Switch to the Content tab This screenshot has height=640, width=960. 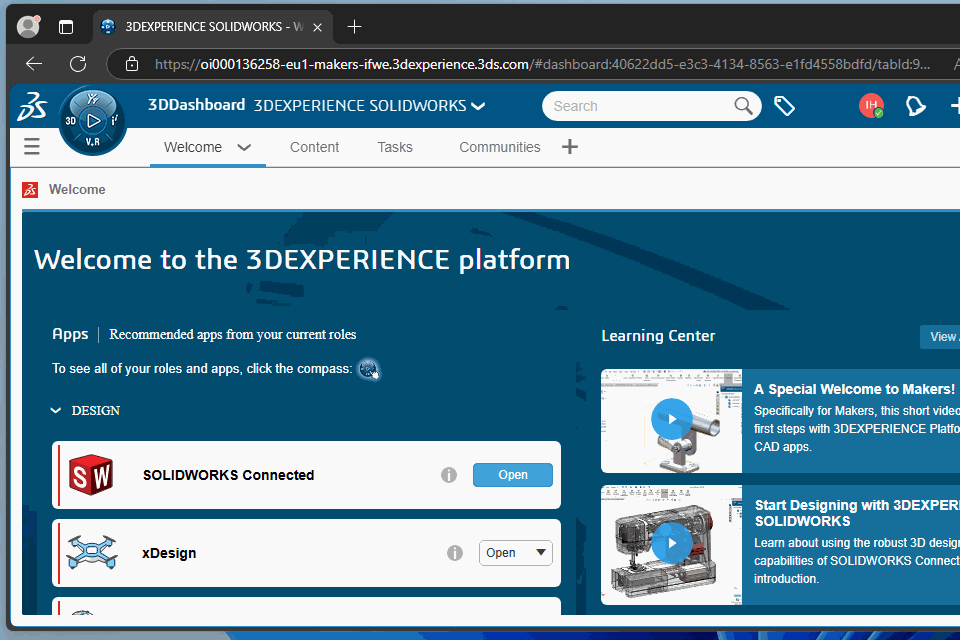coord(314,147)
